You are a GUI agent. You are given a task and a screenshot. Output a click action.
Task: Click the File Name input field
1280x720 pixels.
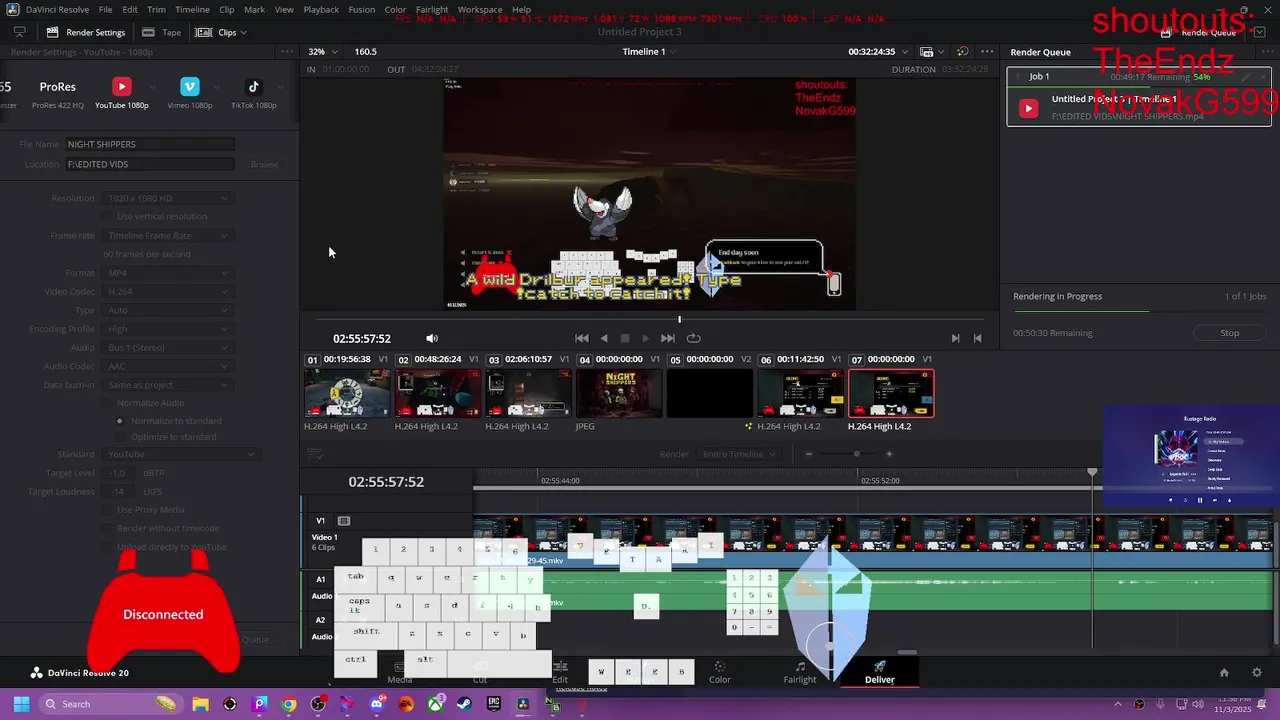pos(150,144)
